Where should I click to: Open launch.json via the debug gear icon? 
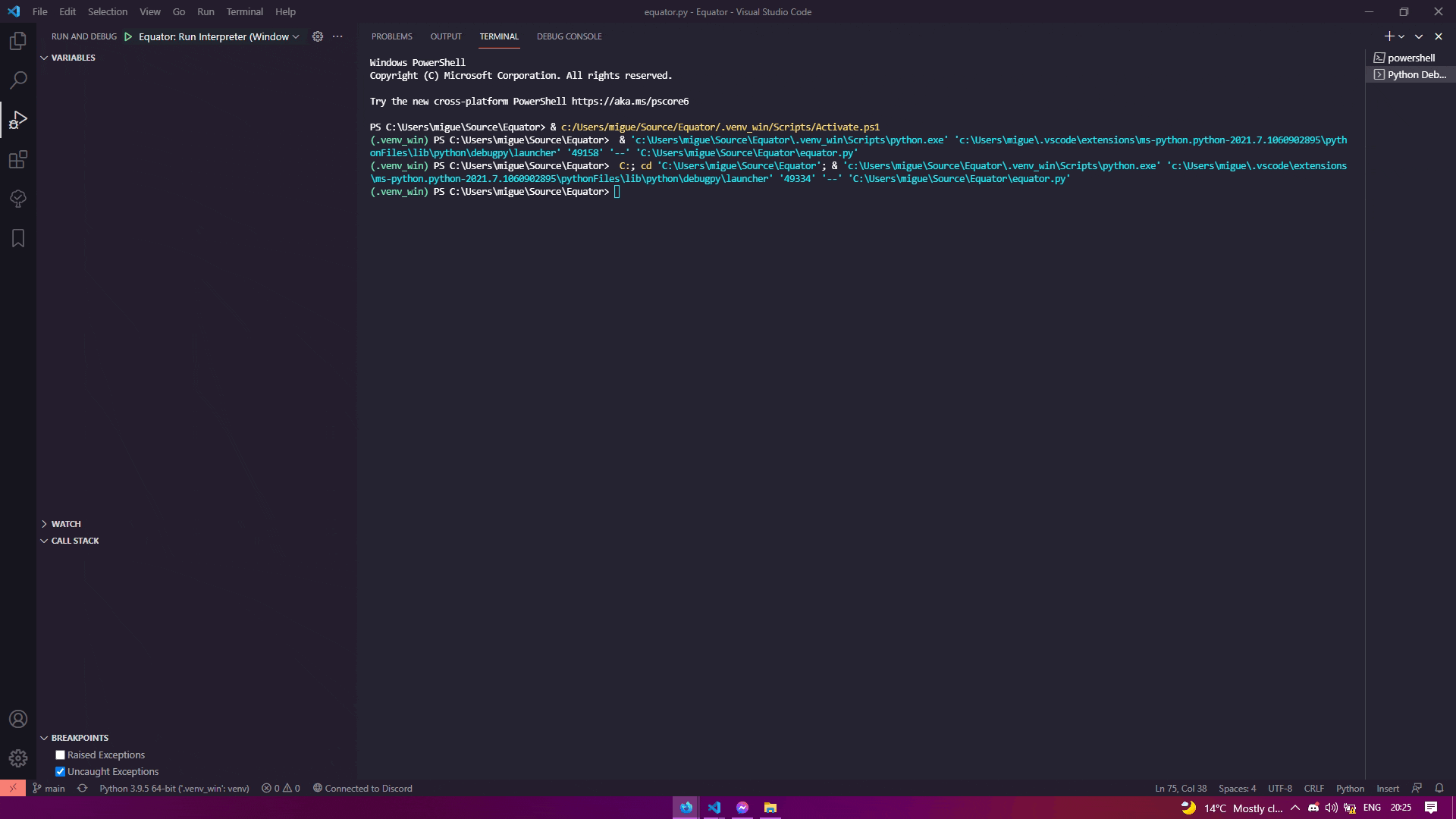coord(318,36)
